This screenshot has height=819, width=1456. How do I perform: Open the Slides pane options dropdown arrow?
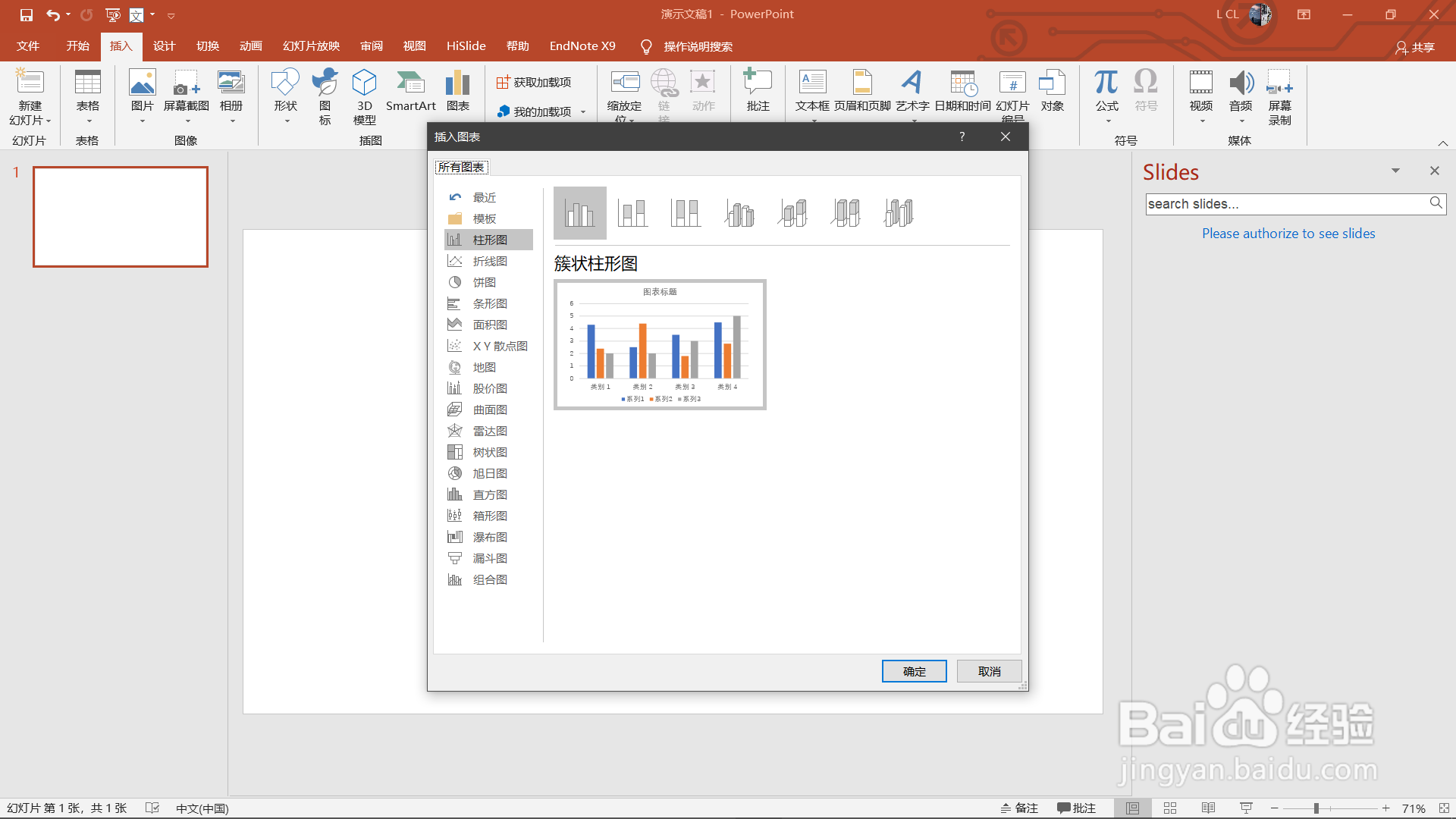coord(1395,171)
